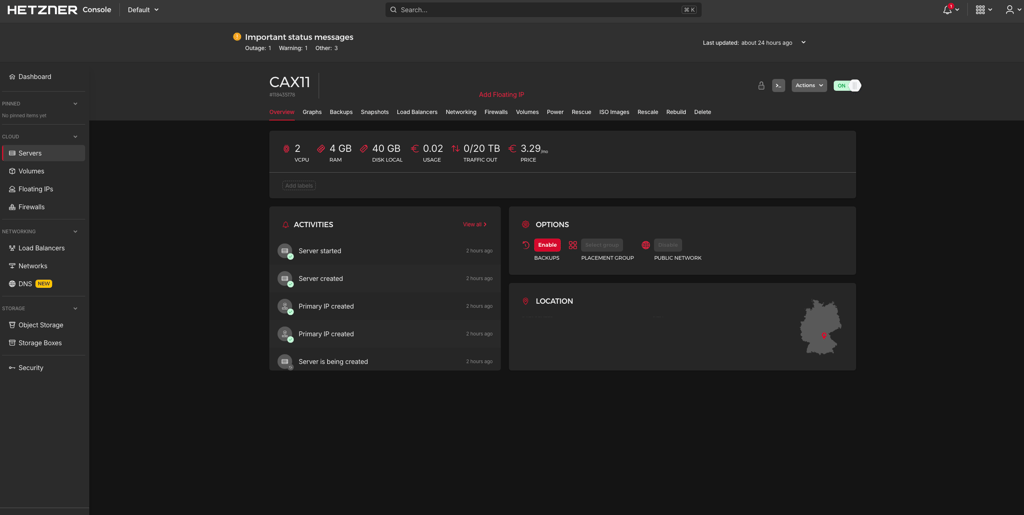Click the server lock icon

(761, 86)
